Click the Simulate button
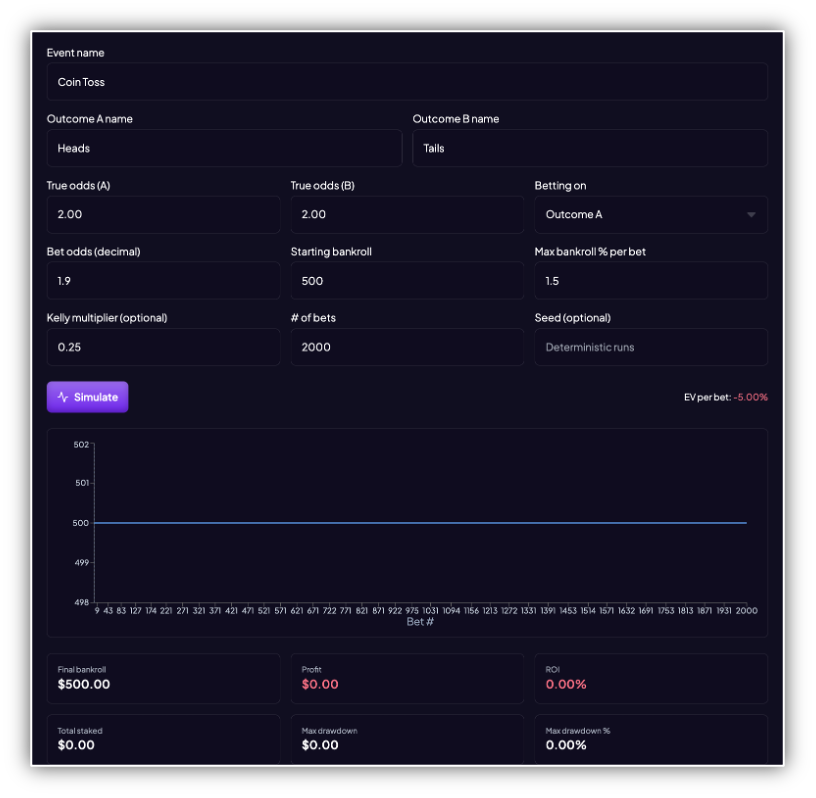The width and height of the screenshot is (816, 798). point(87,397)
